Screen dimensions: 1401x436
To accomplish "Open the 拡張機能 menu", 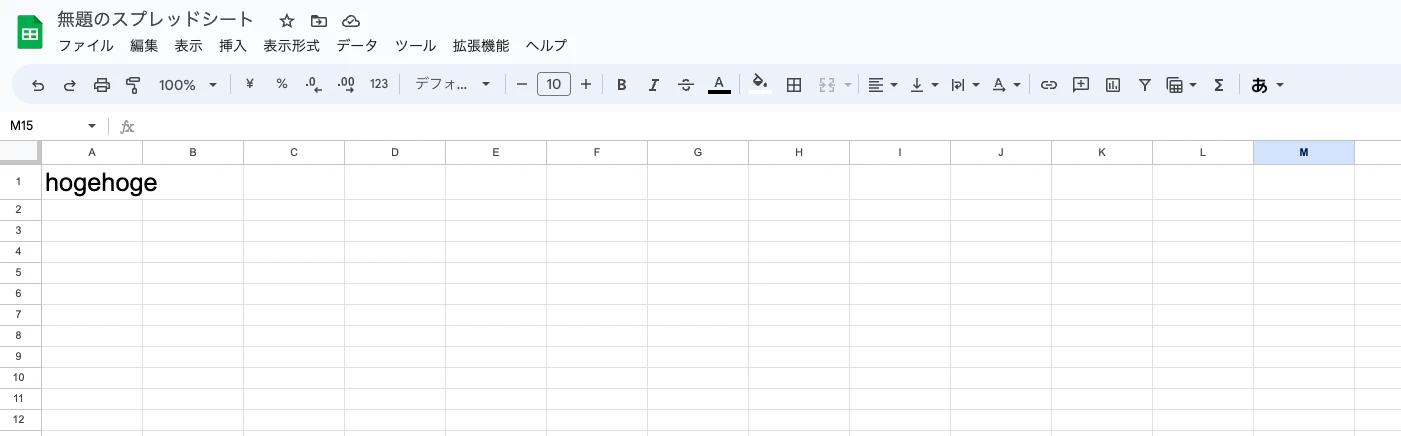I will tap(481, 46).
